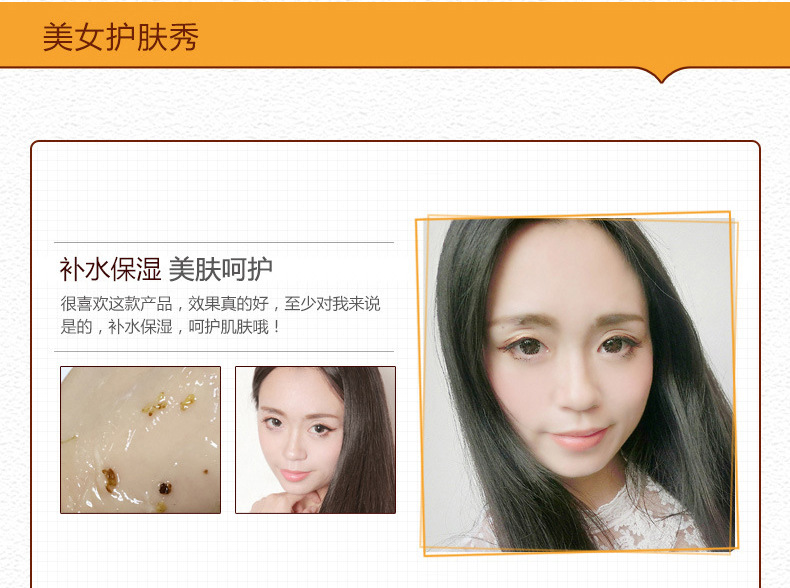Click the divider line below review text
Viewport: 790px width, 588px height.
click(224, 351)
